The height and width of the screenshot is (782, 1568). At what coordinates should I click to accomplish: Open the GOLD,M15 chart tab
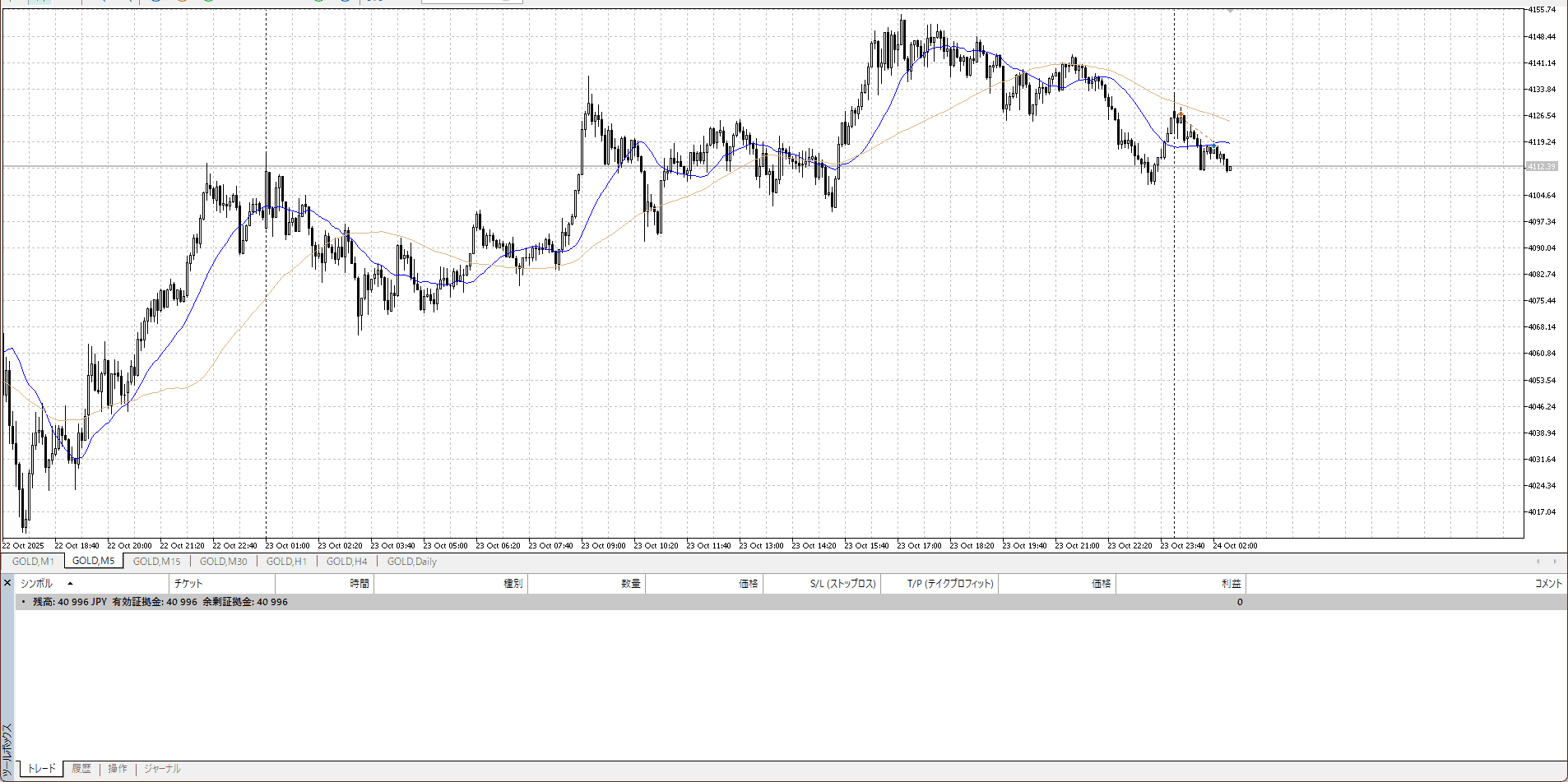[156, 562]
